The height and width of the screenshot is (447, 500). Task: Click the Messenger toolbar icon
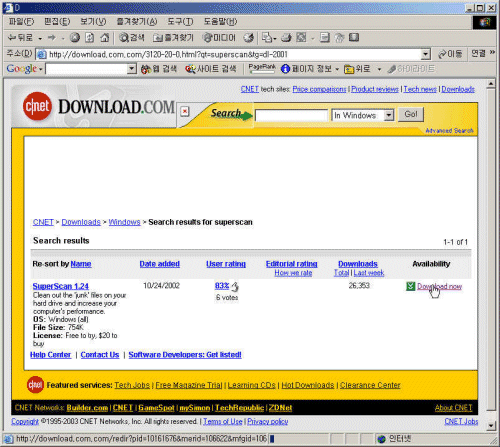click(x=339, y=38)
